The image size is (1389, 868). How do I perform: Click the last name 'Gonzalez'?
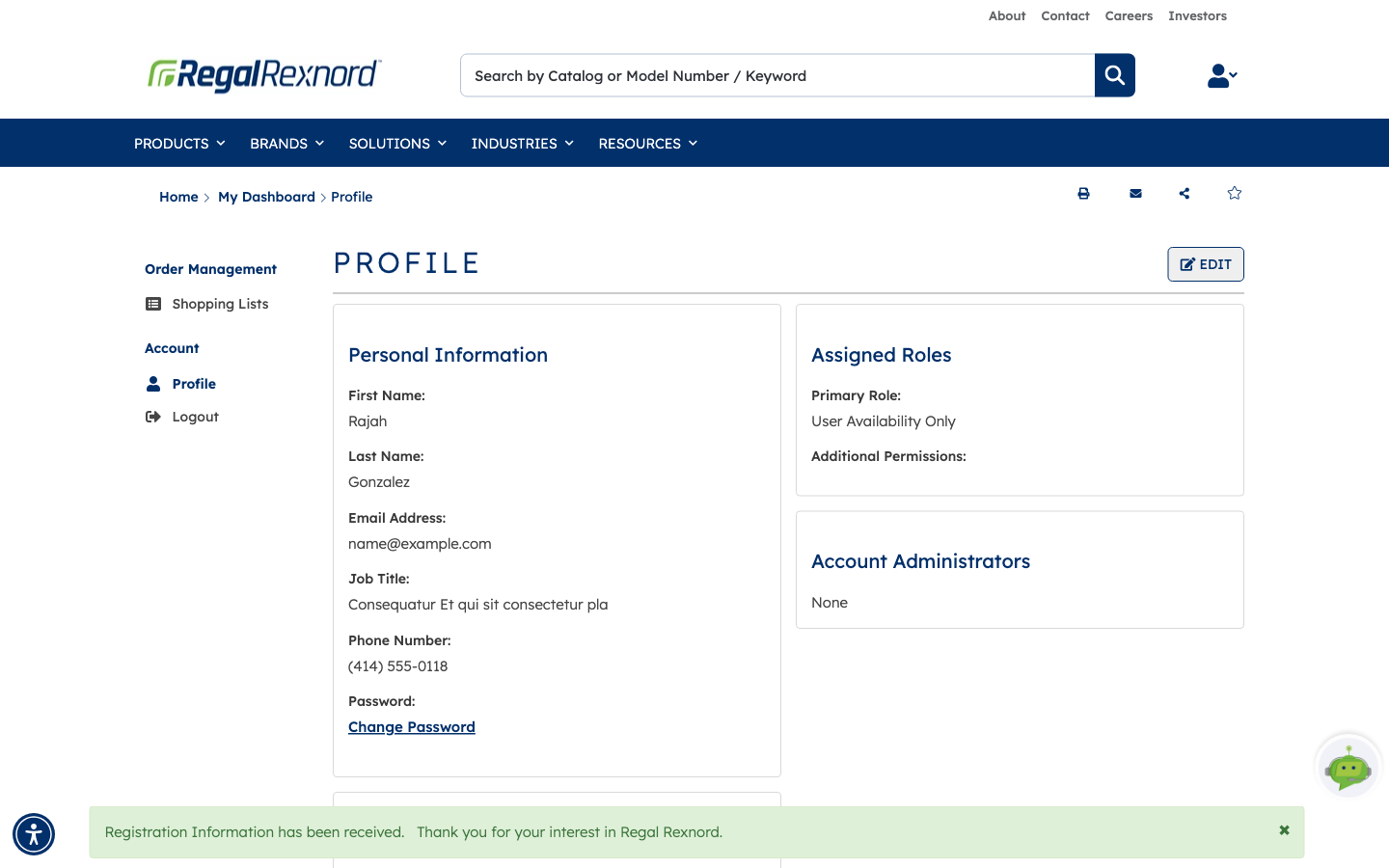[x=379, y=482]
